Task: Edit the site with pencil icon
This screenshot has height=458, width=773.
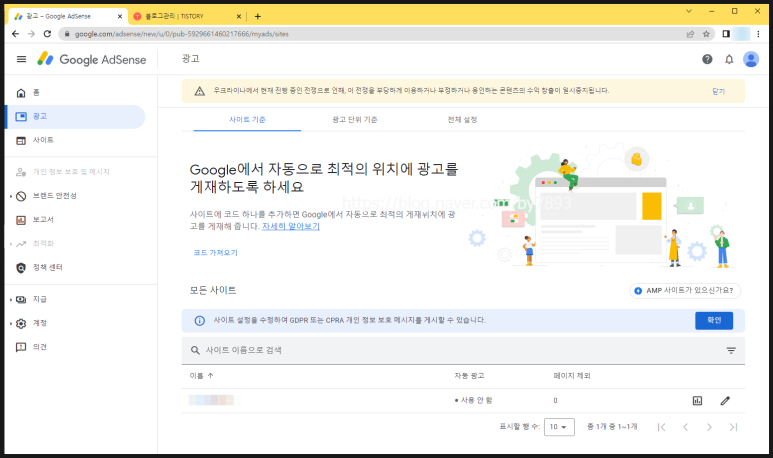Action: [725, 401]
